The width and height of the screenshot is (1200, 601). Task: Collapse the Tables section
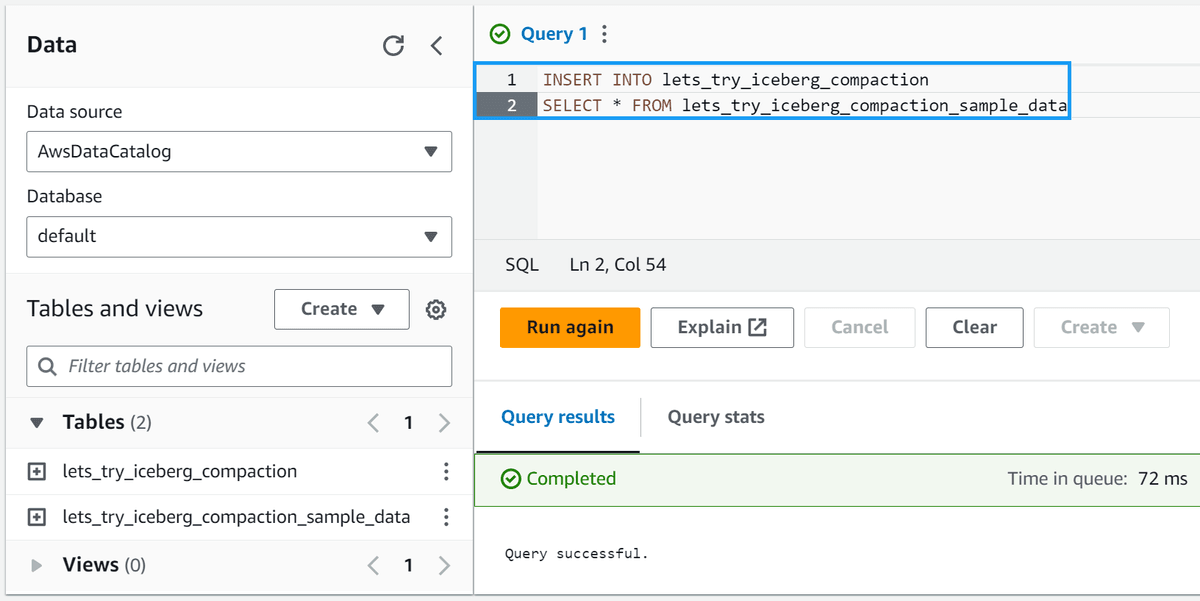point(37,422)
